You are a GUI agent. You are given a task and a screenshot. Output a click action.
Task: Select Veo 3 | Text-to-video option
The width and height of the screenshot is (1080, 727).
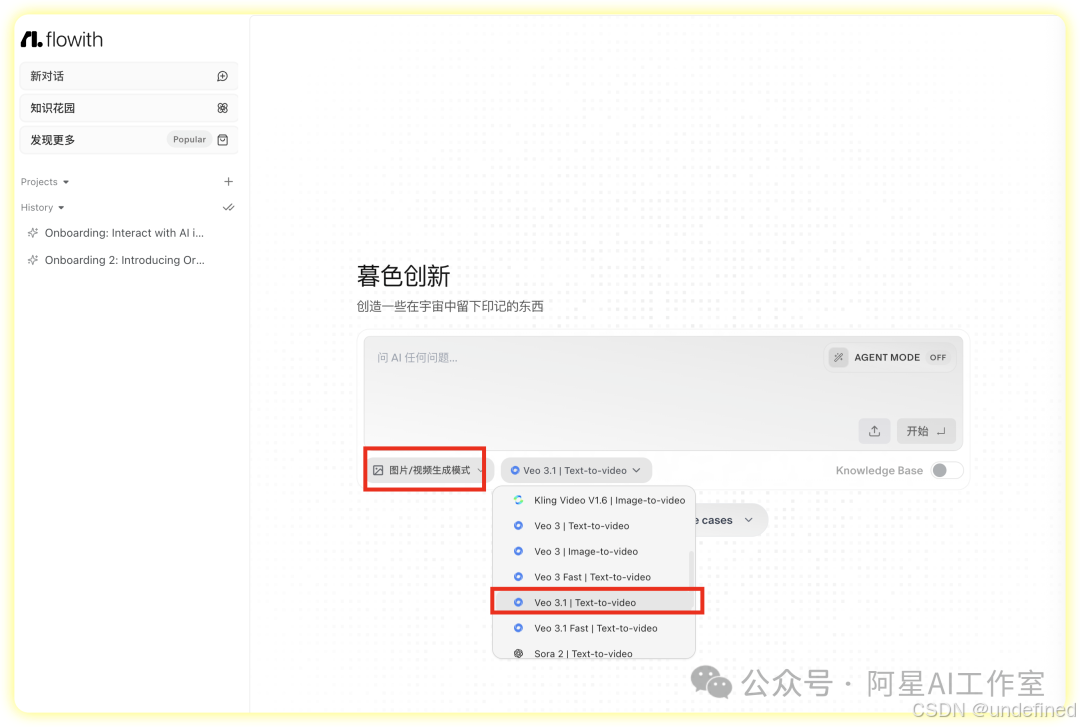[x=593, y=526]
